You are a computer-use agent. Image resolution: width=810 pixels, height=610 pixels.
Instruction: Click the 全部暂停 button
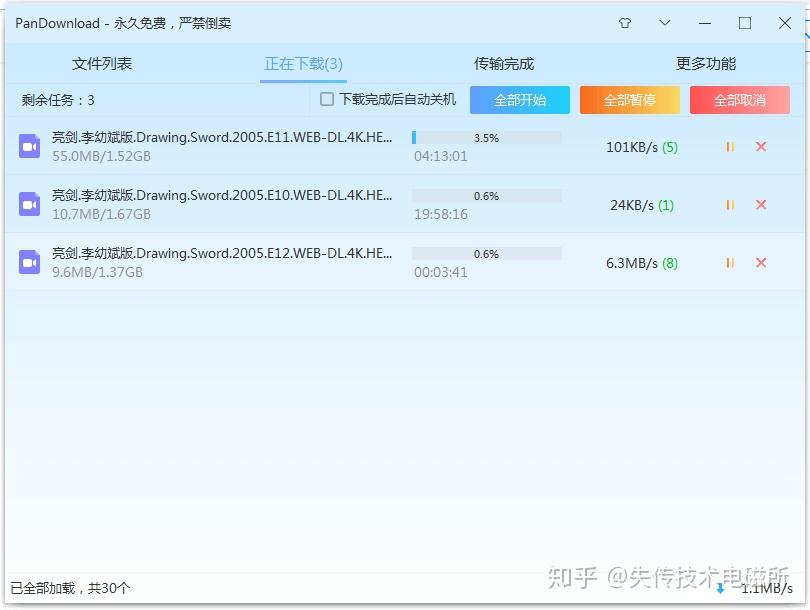click(x=630, y=100)
